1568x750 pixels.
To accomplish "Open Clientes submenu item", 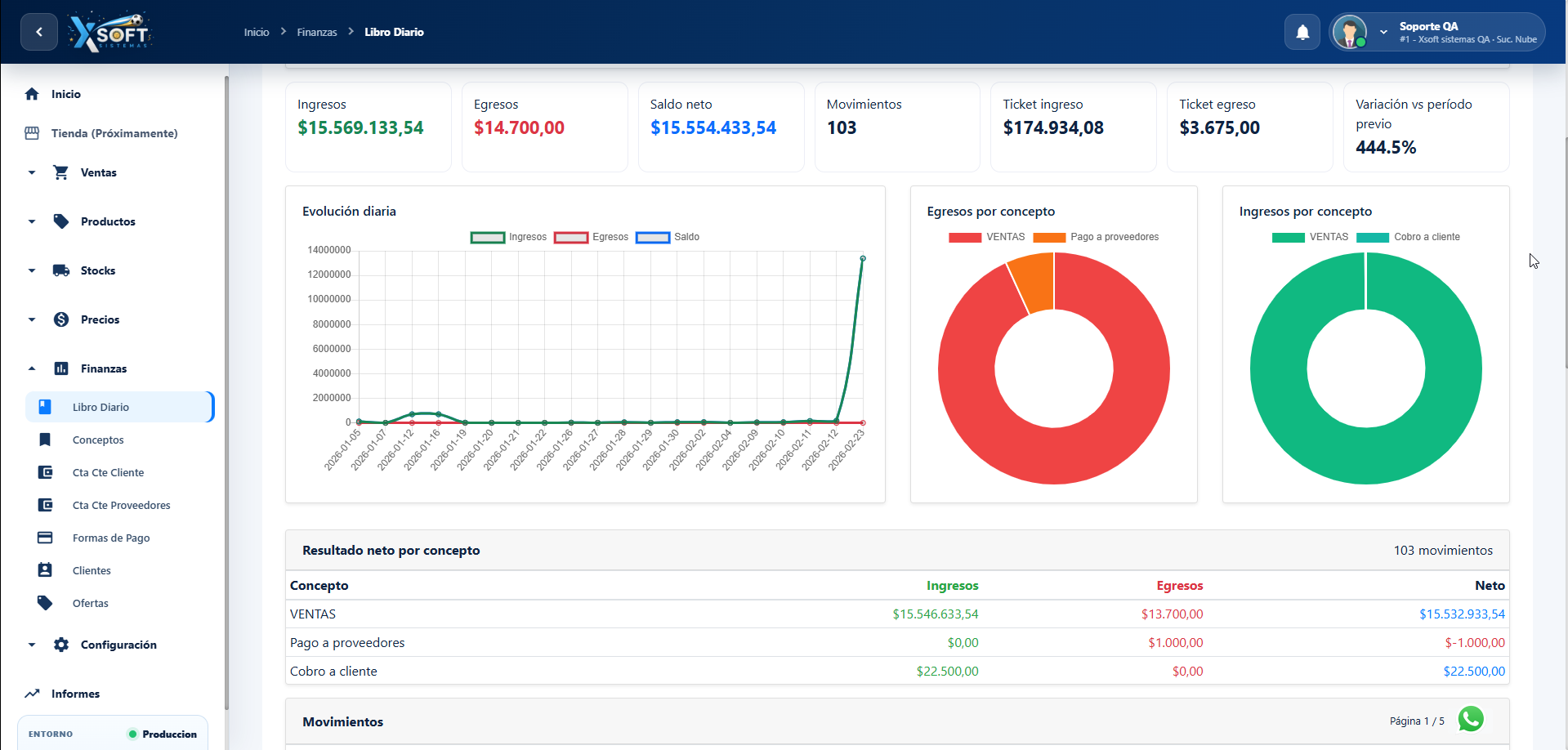I will 92,570.
